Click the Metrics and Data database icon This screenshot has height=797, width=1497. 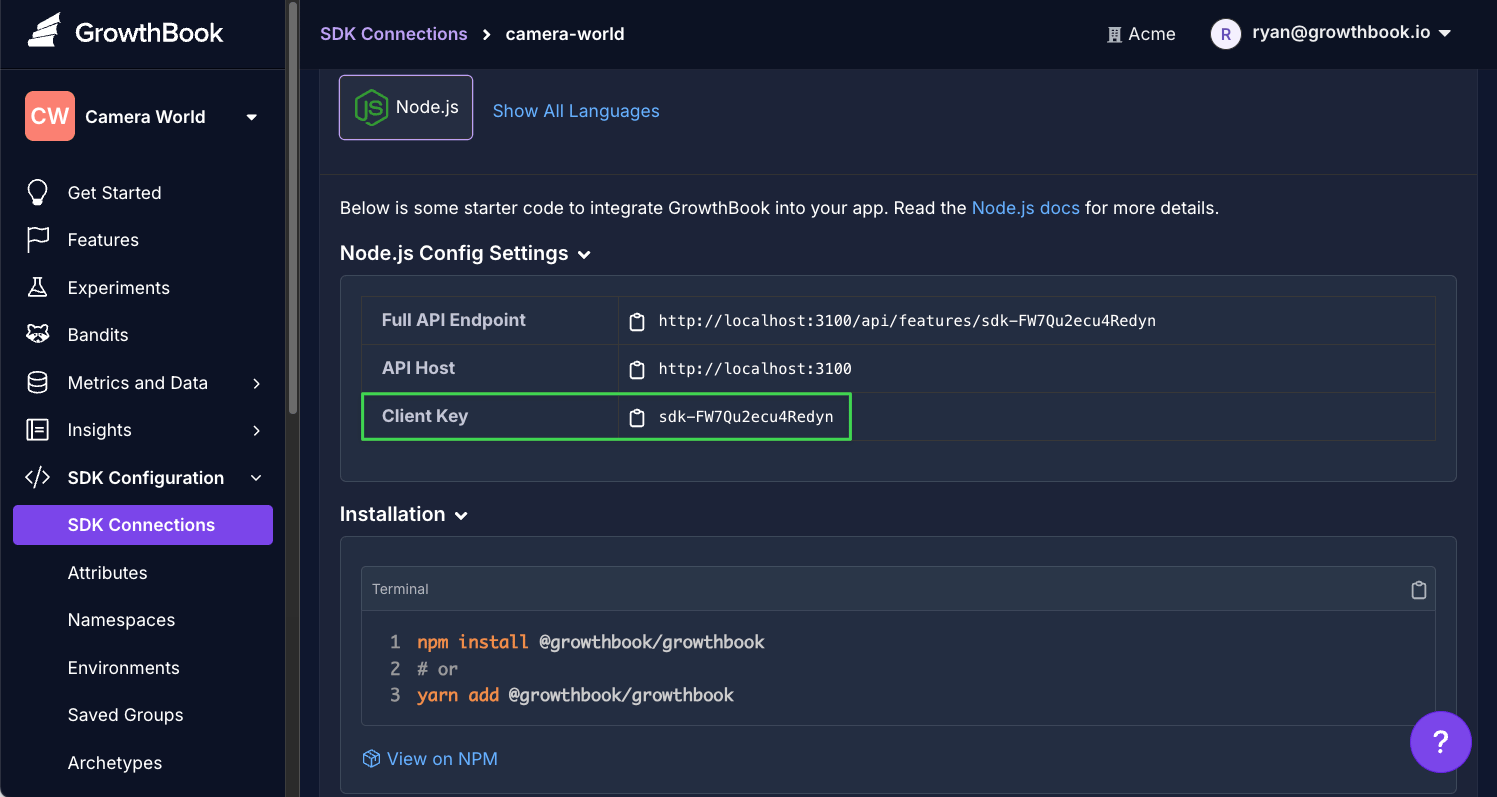tap(37, 383)
